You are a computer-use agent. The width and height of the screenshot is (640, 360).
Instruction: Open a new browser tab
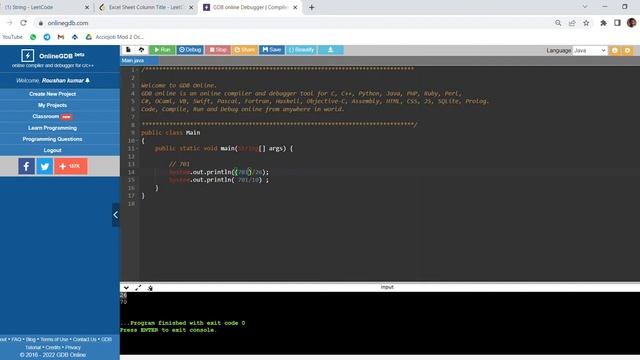tap(312, 7)
